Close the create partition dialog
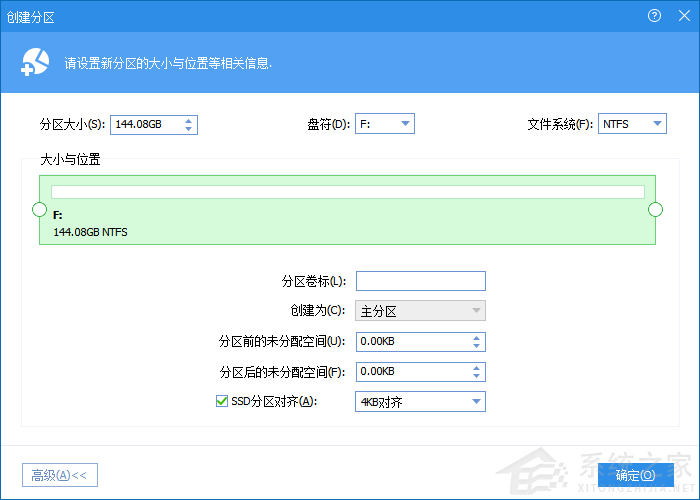This screenshot has width=700, height=500. [681, 15]
